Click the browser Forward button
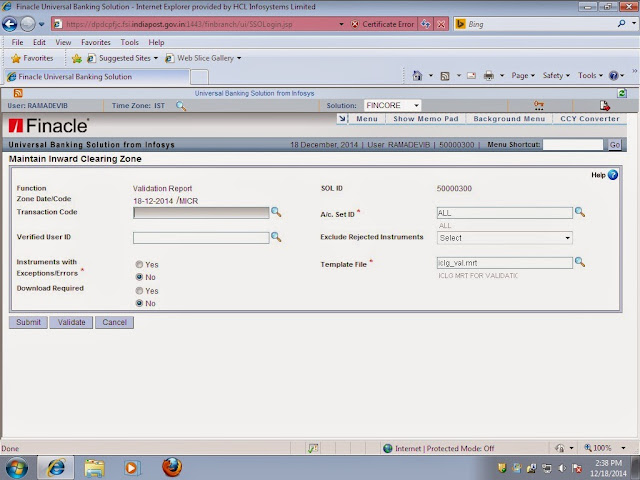This screenshot has width=640, height=480. [x=28, y=24]
